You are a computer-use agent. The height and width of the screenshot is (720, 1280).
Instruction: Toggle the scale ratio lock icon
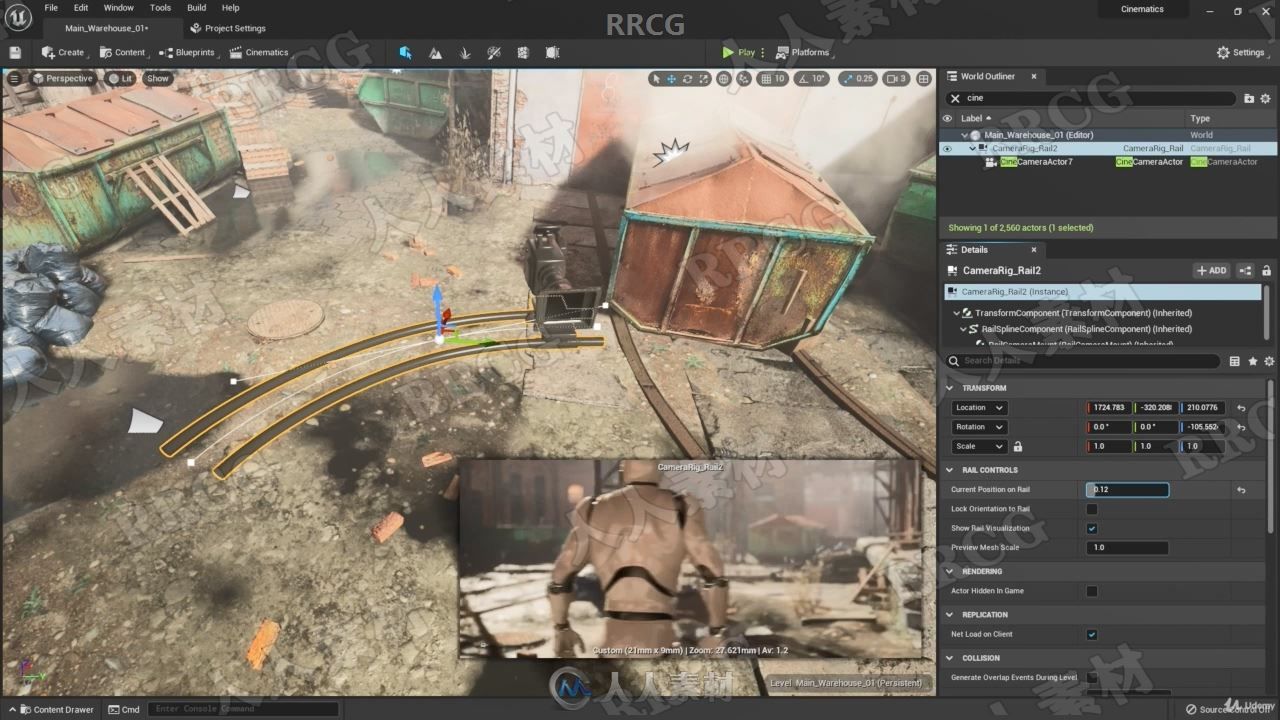click(x=1018, y=447)
